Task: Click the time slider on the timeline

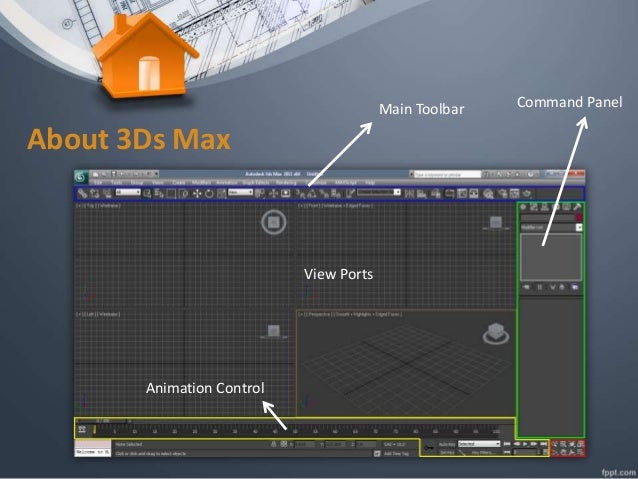Action: [103, 420]
